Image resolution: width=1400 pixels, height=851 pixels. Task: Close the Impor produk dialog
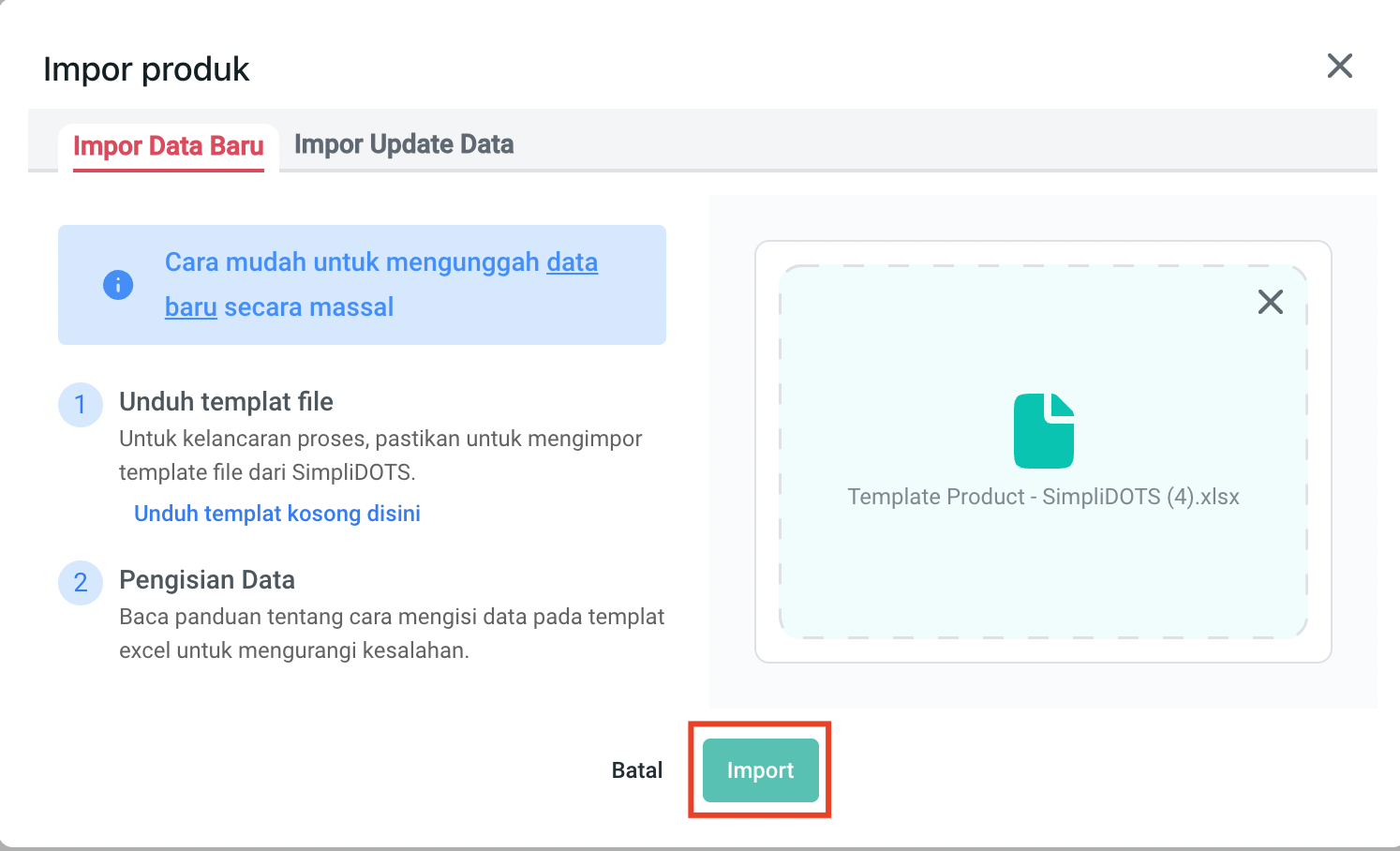[x=1339, y=66]
